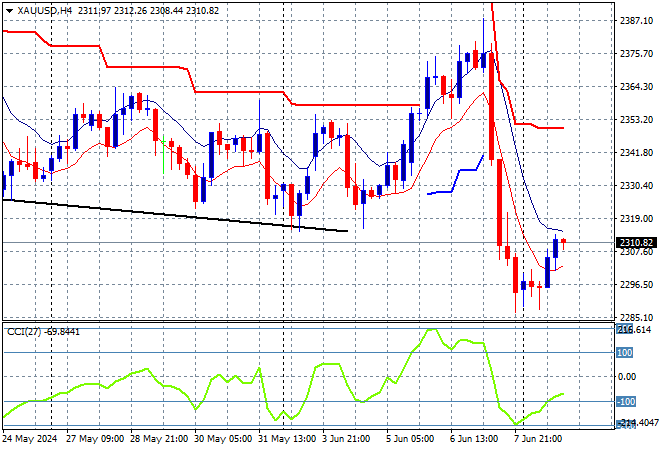Click the XAUUSD,H4 chart symbol label

click(x=45, y=11)
